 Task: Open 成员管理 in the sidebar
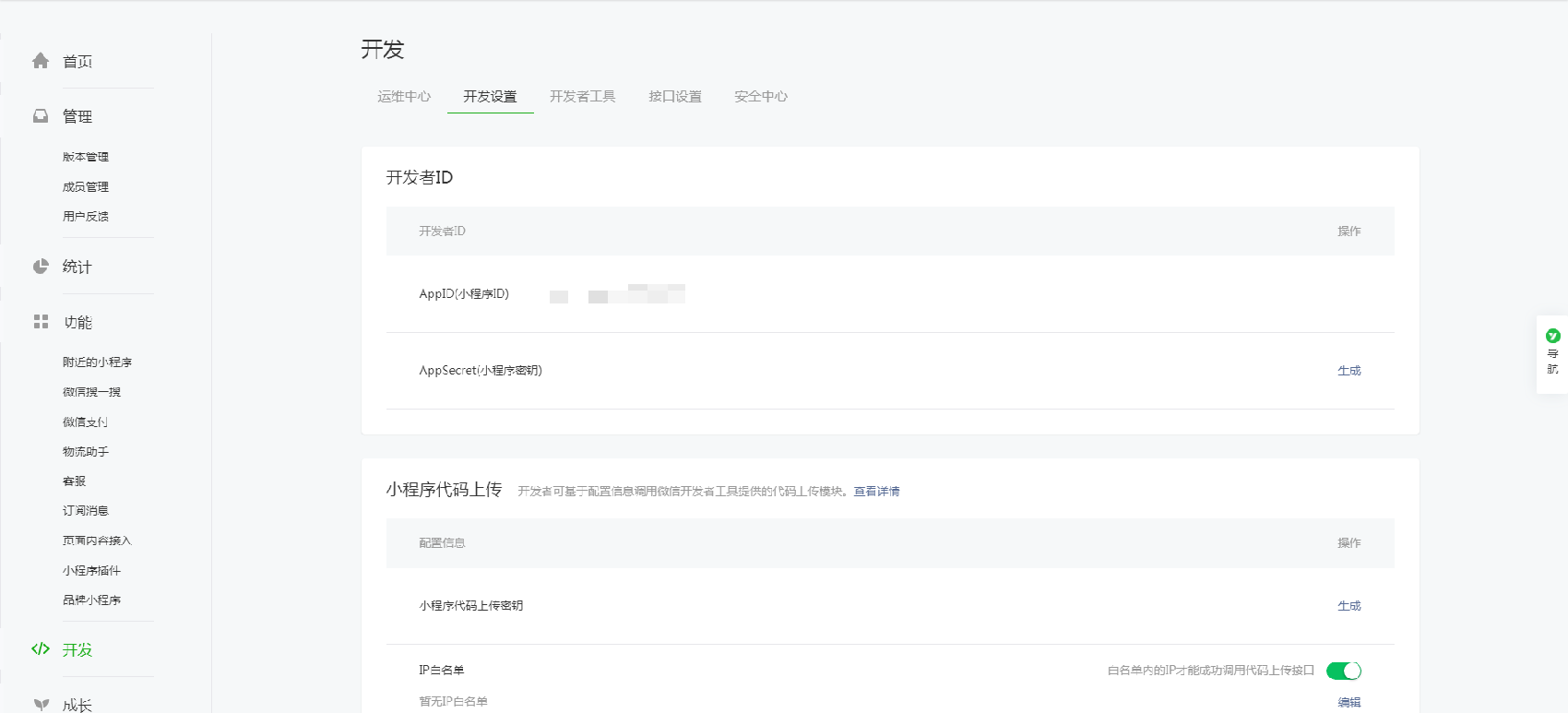click(86, 186)
